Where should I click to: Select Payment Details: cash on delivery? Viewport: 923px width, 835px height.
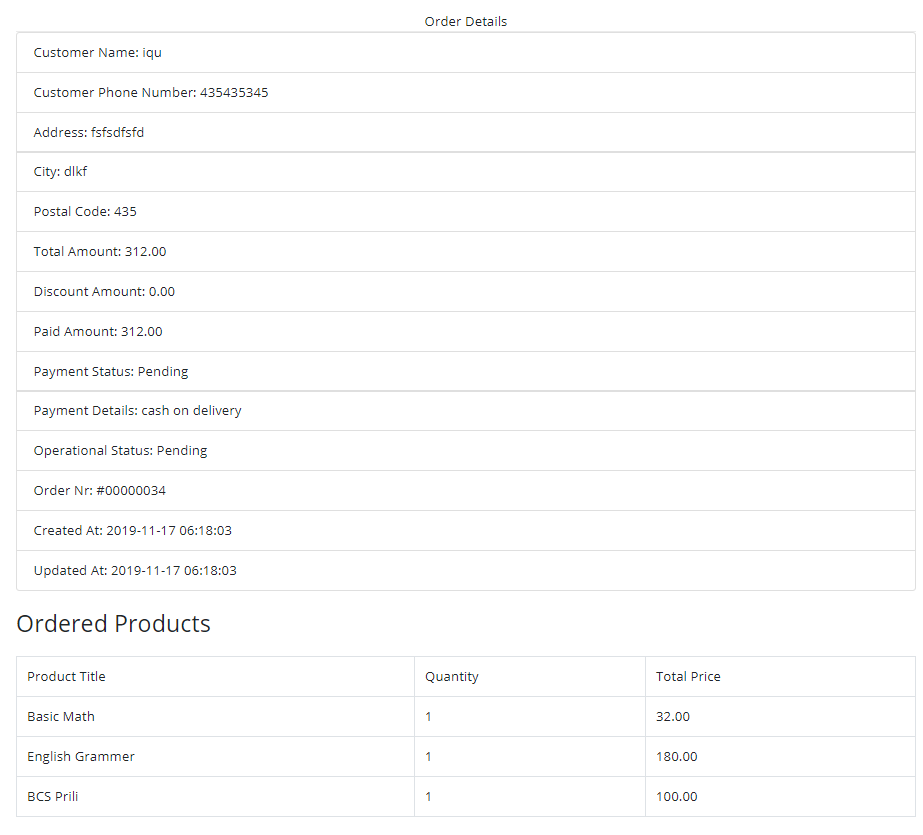(x=466, y=411)
